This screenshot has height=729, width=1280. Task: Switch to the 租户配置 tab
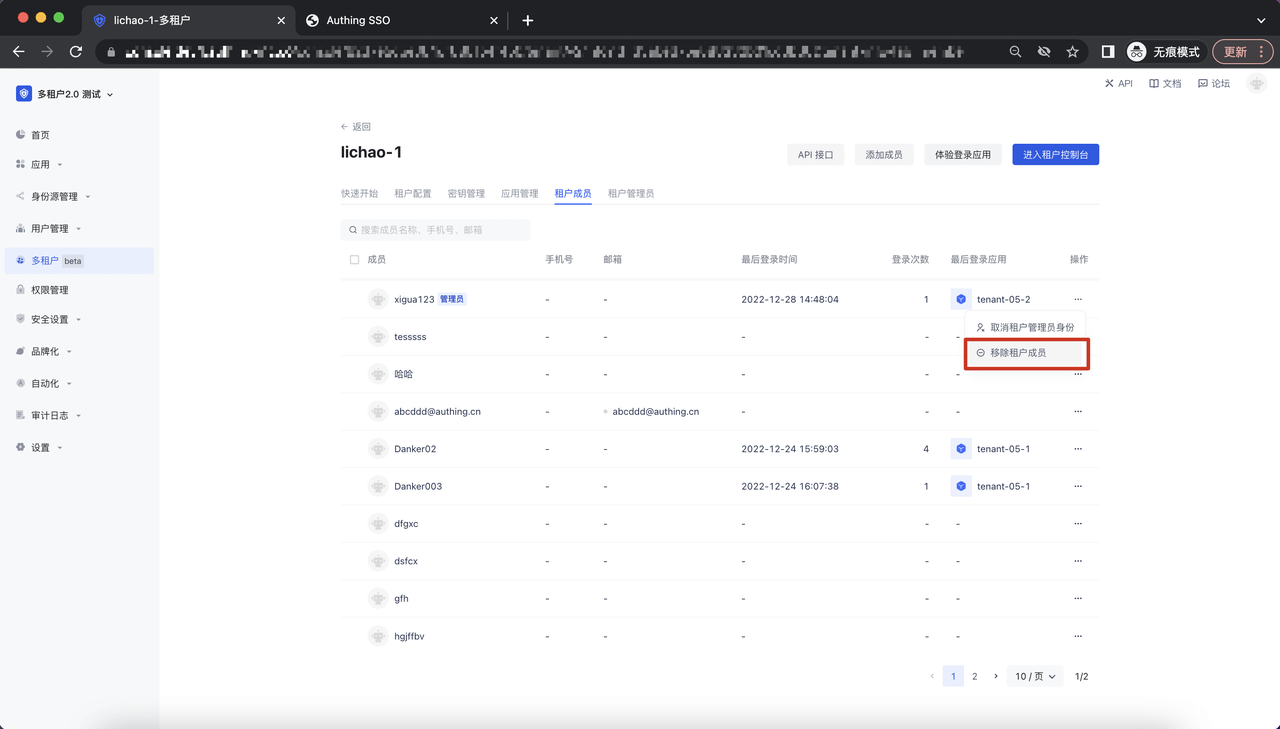[413, 194]
